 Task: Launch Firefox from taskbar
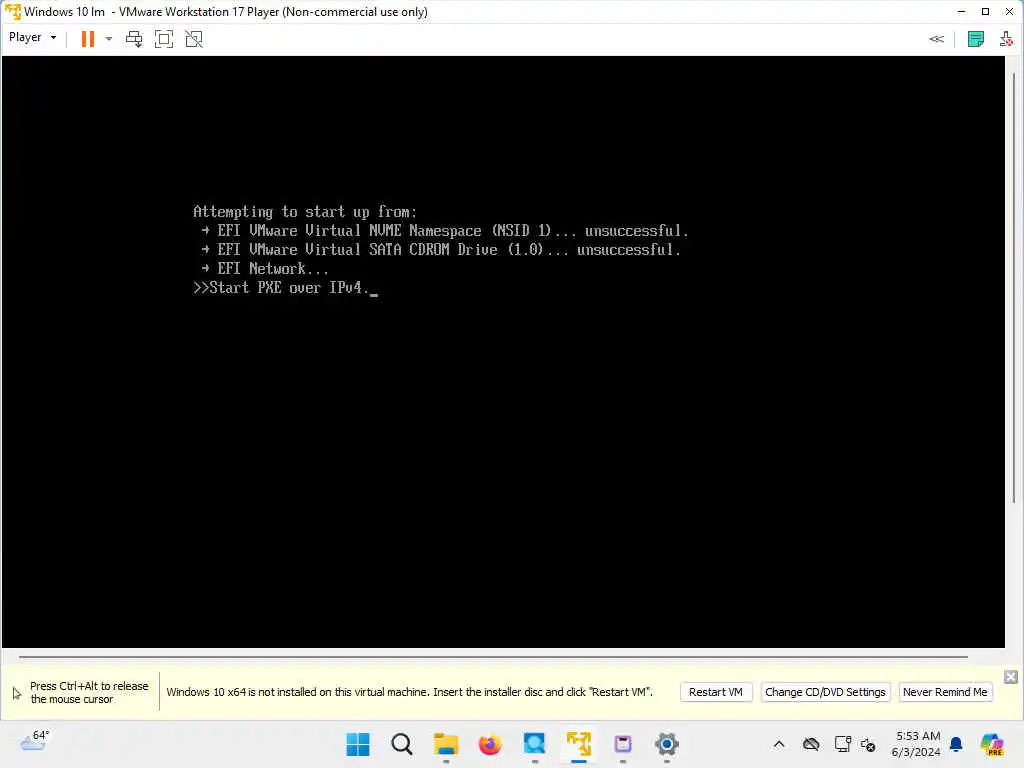(x=490, y=744)
